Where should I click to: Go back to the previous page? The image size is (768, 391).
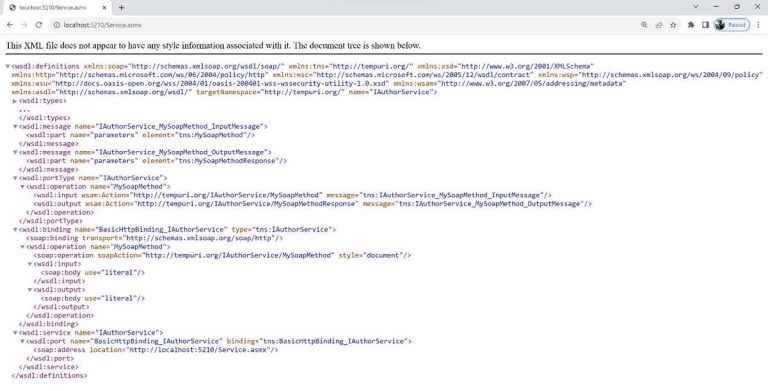(x=10, y=24)
